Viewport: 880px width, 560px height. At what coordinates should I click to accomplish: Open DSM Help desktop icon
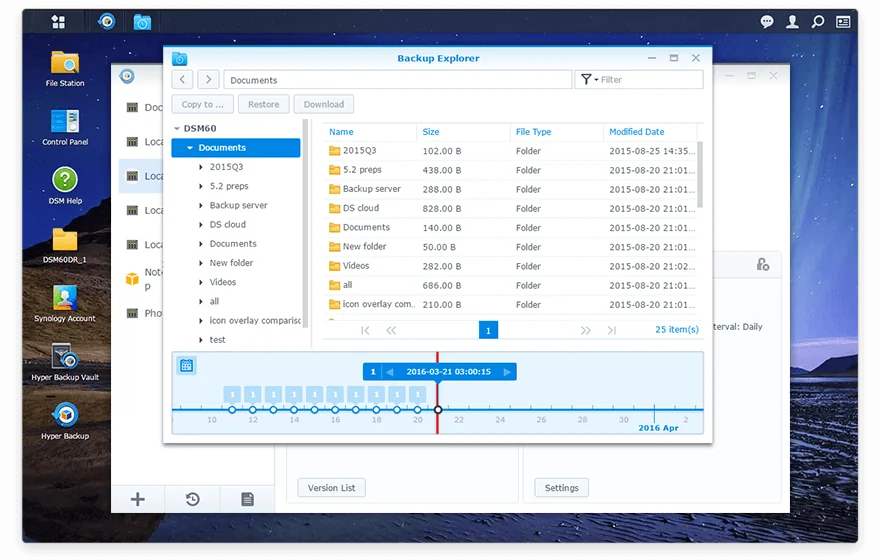(x=65, y=180)
